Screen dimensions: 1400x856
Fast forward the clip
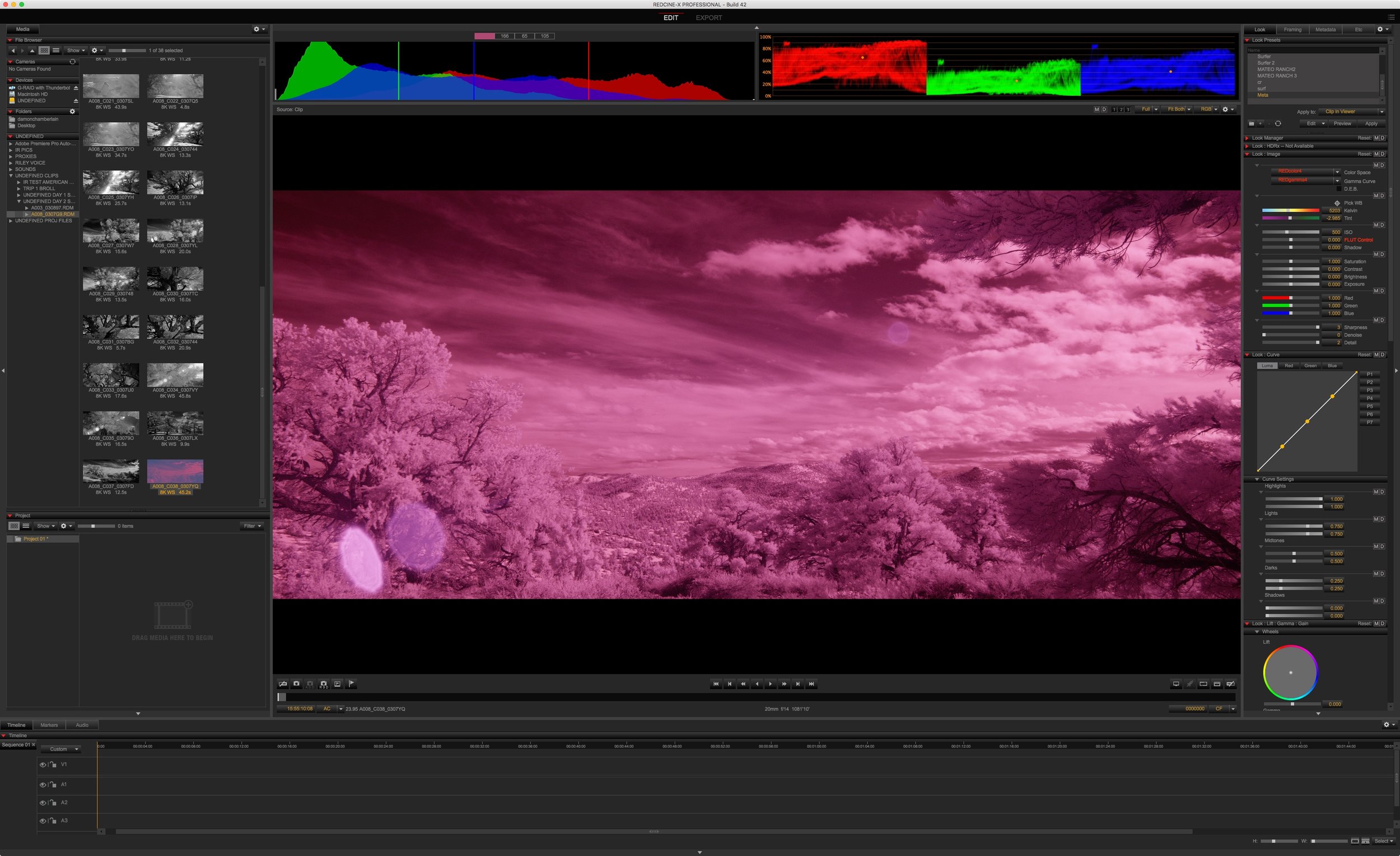click(784, 685)
